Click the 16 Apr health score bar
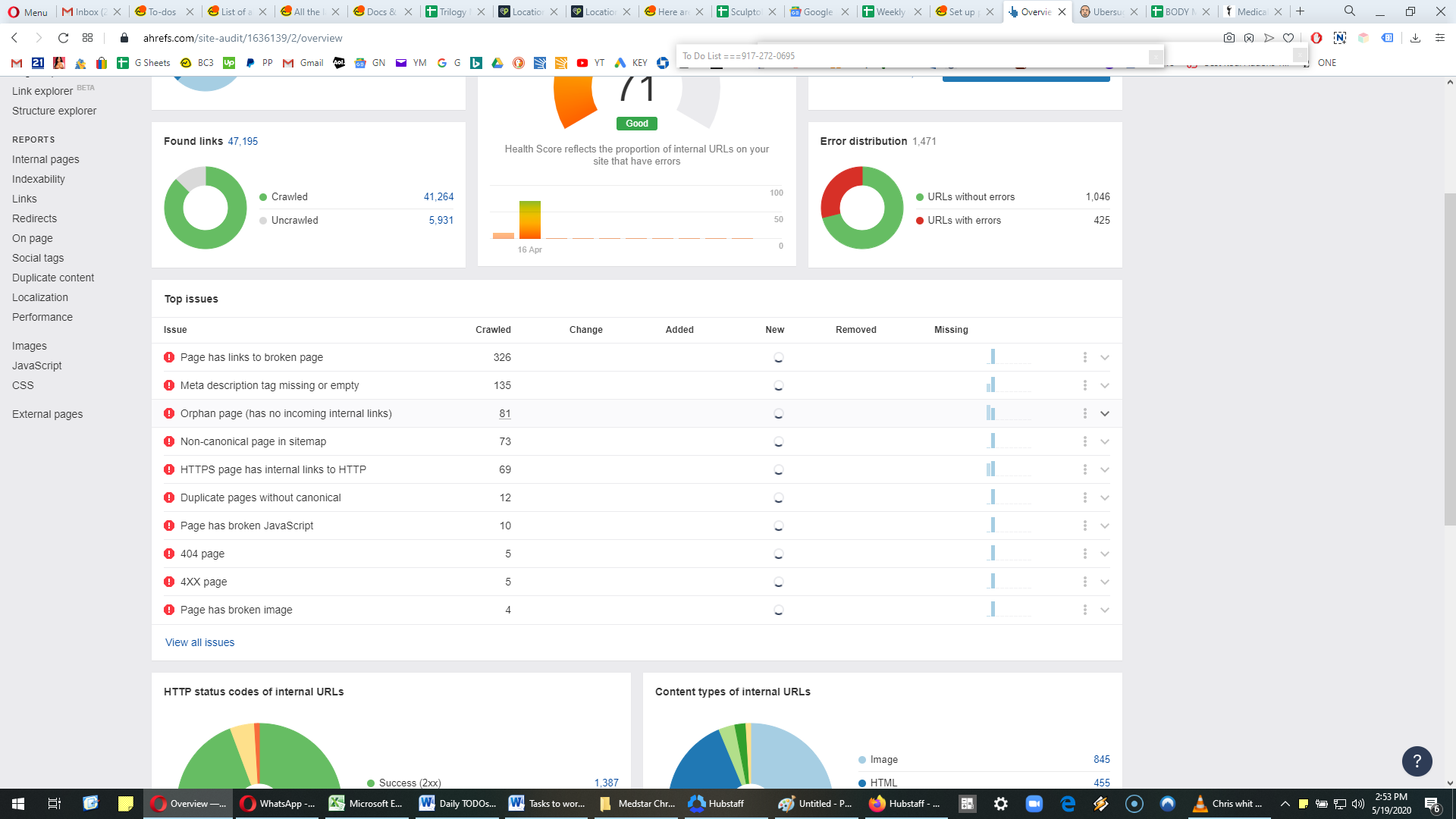The height and width of the screenshot is (819, 1456). (530, 220)
